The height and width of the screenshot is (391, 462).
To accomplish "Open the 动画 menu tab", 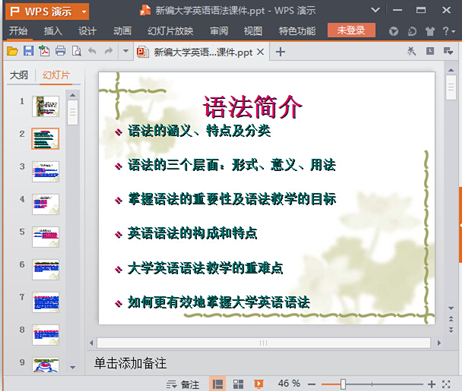I will click(x=122, y=31).
